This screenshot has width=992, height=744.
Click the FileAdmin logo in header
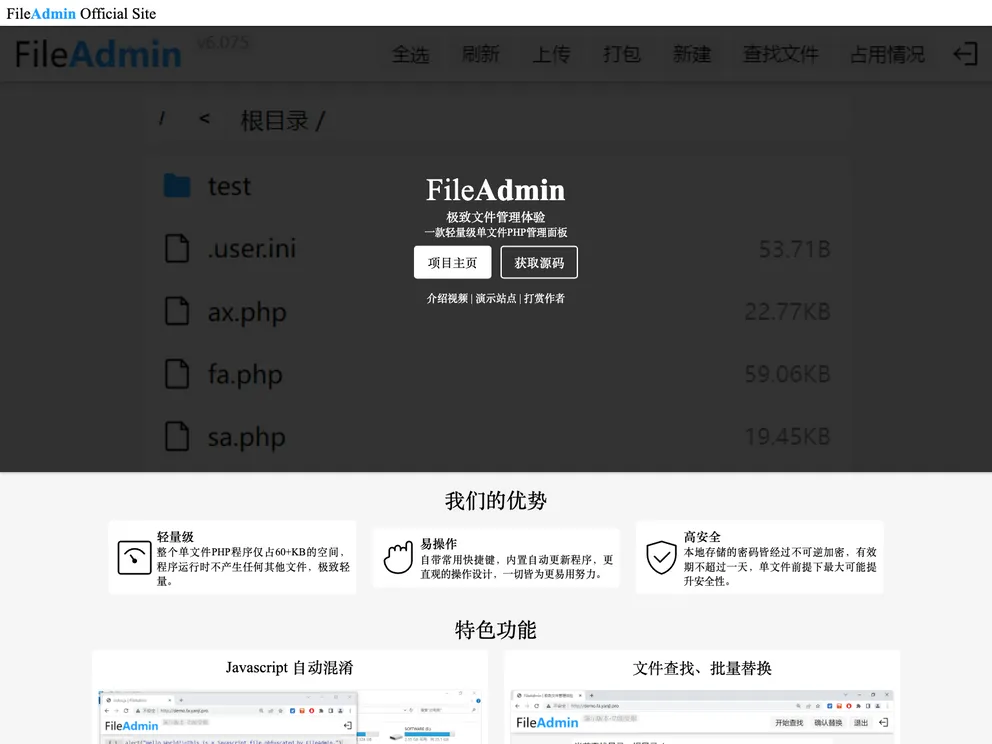[95, 54]
